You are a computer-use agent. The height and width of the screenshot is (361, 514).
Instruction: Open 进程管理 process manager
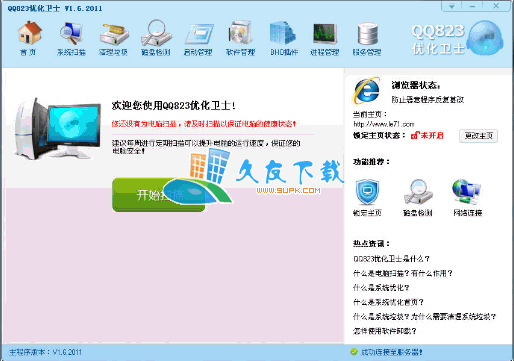[x=325, y=38]
